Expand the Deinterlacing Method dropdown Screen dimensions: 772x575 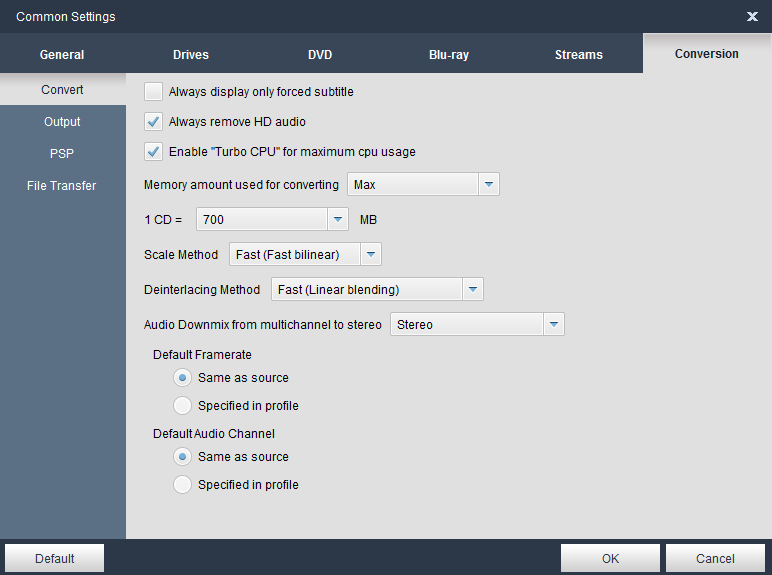(x=472, y=290)
